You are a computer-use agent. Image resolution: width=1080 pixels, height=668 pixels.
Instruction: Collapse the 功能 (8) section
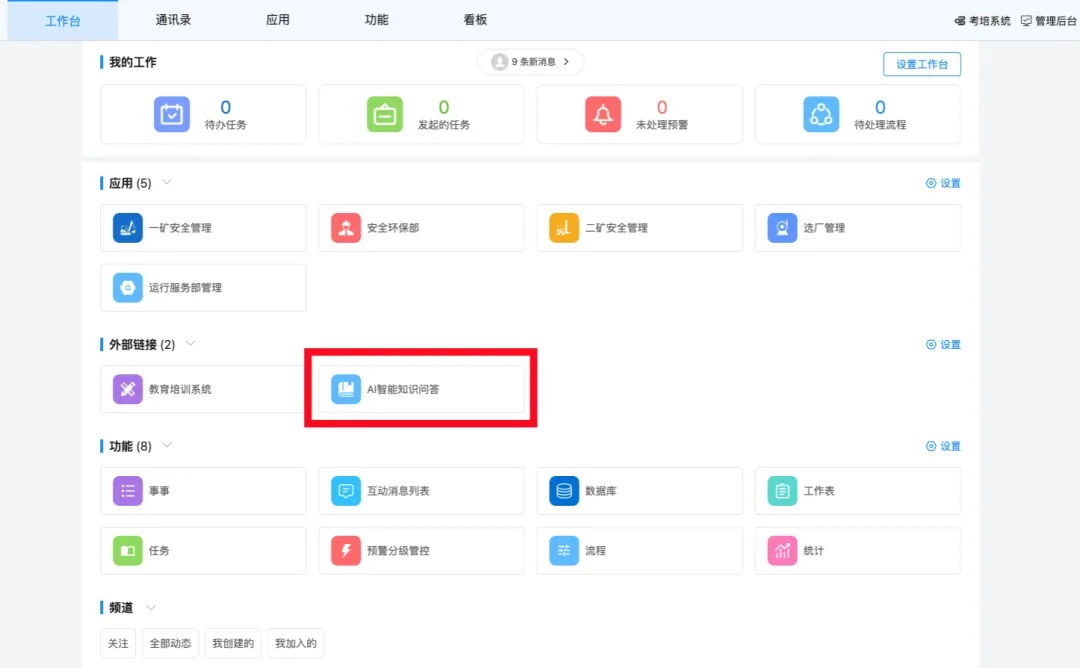[x=167, y=445]
